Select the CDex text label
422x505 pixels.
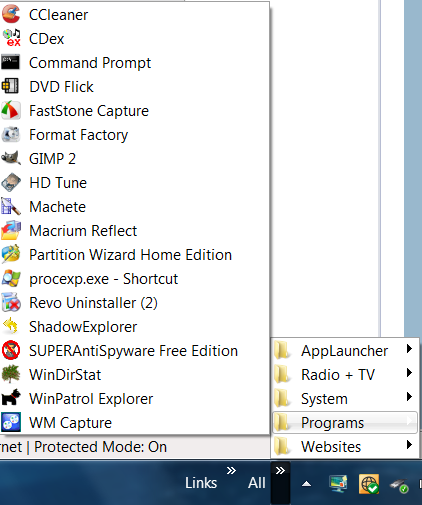[46, 39]
